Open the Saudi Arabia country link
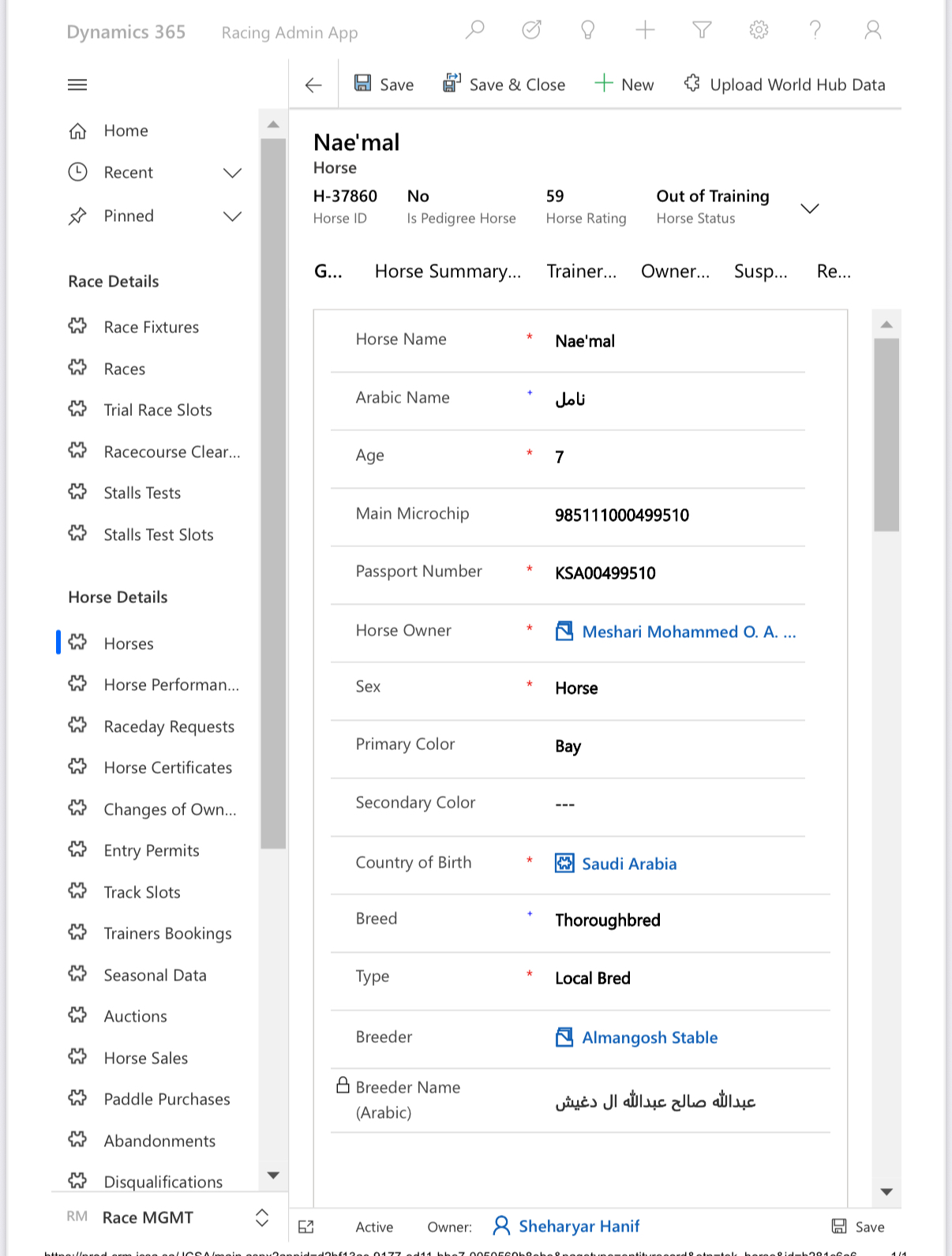This screenshot has height=1256, width=952. click(x=628, y=864)
